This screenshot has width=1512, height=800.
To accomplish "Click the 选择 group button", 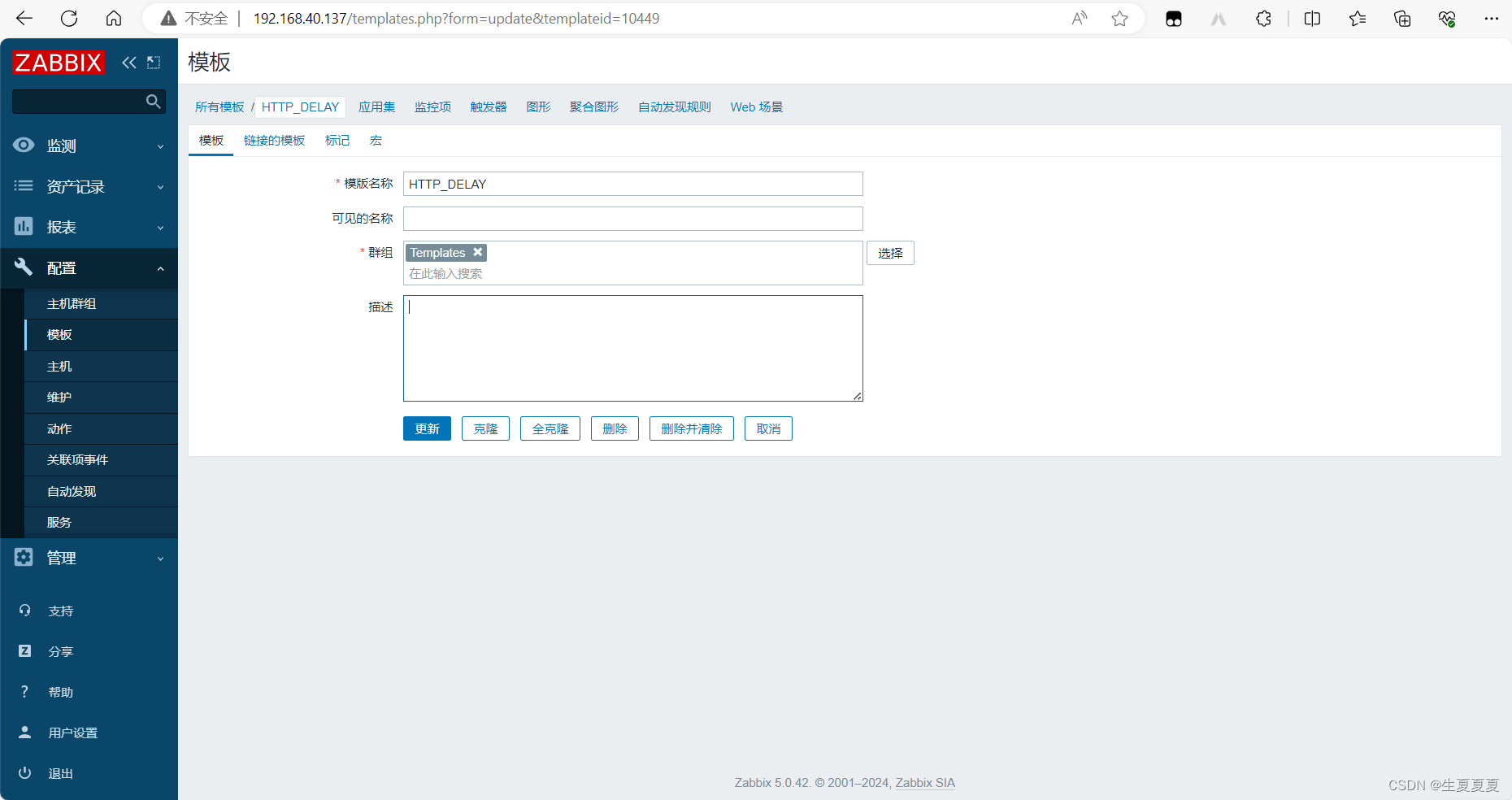I will (x=890, y=253).
